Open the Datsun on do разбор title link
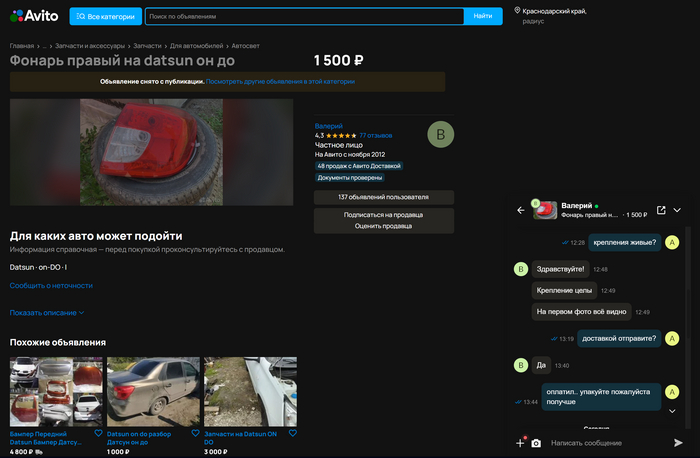 click(139, 438)
